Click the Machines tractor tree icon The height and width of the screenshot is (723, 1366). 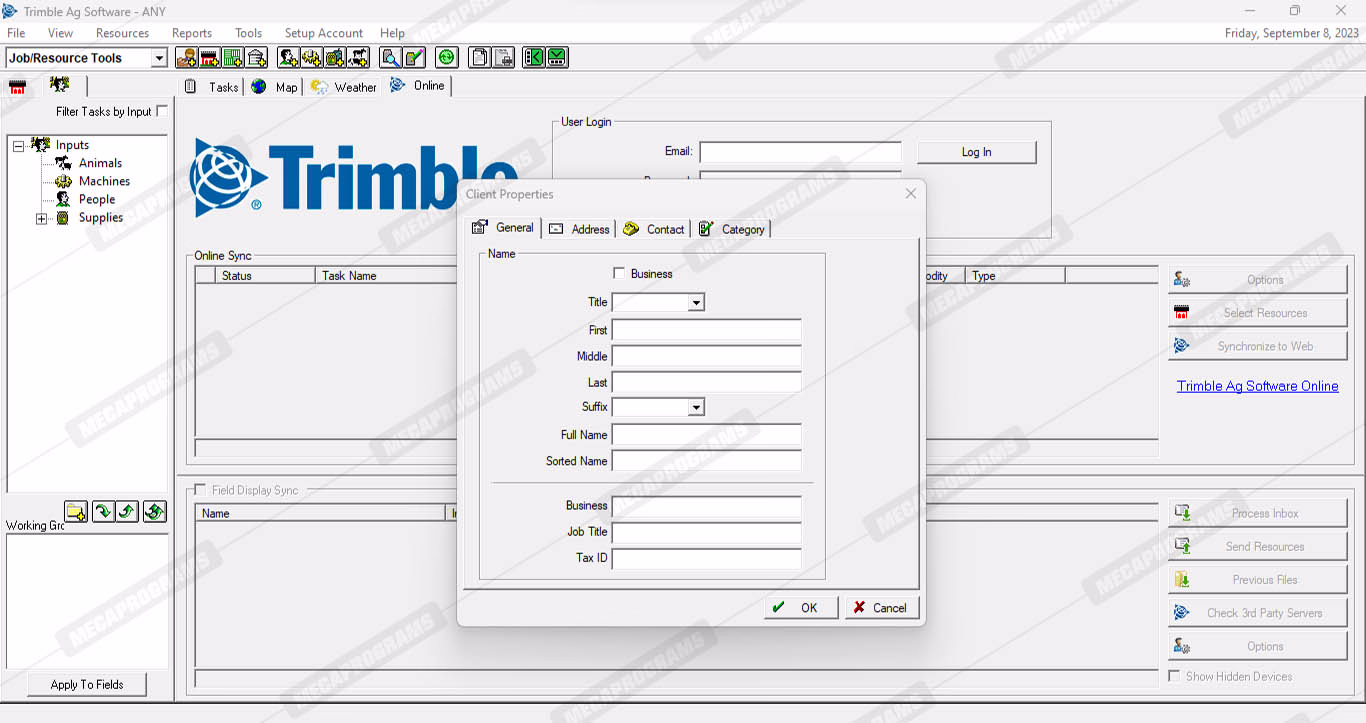tap(63, 181)
